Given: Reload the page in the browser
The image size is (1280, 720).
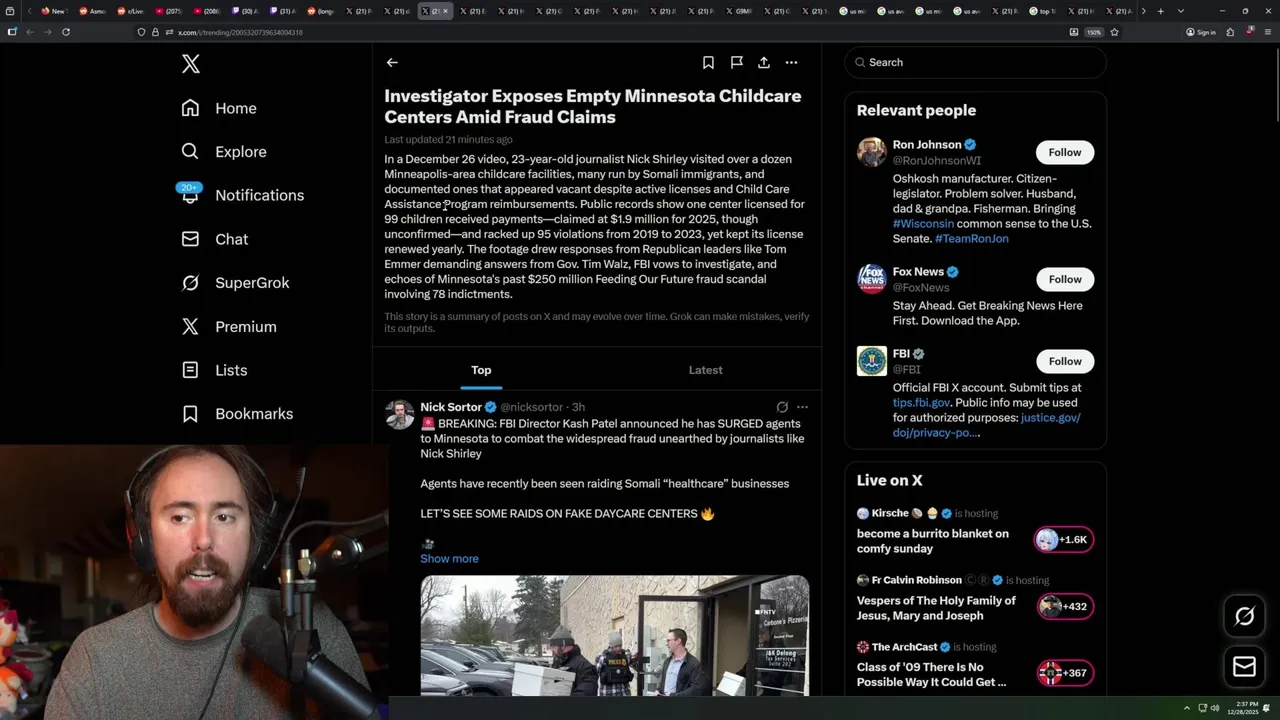Looking at the screenshot, I should pyautogui.click(x=66, y=32).
